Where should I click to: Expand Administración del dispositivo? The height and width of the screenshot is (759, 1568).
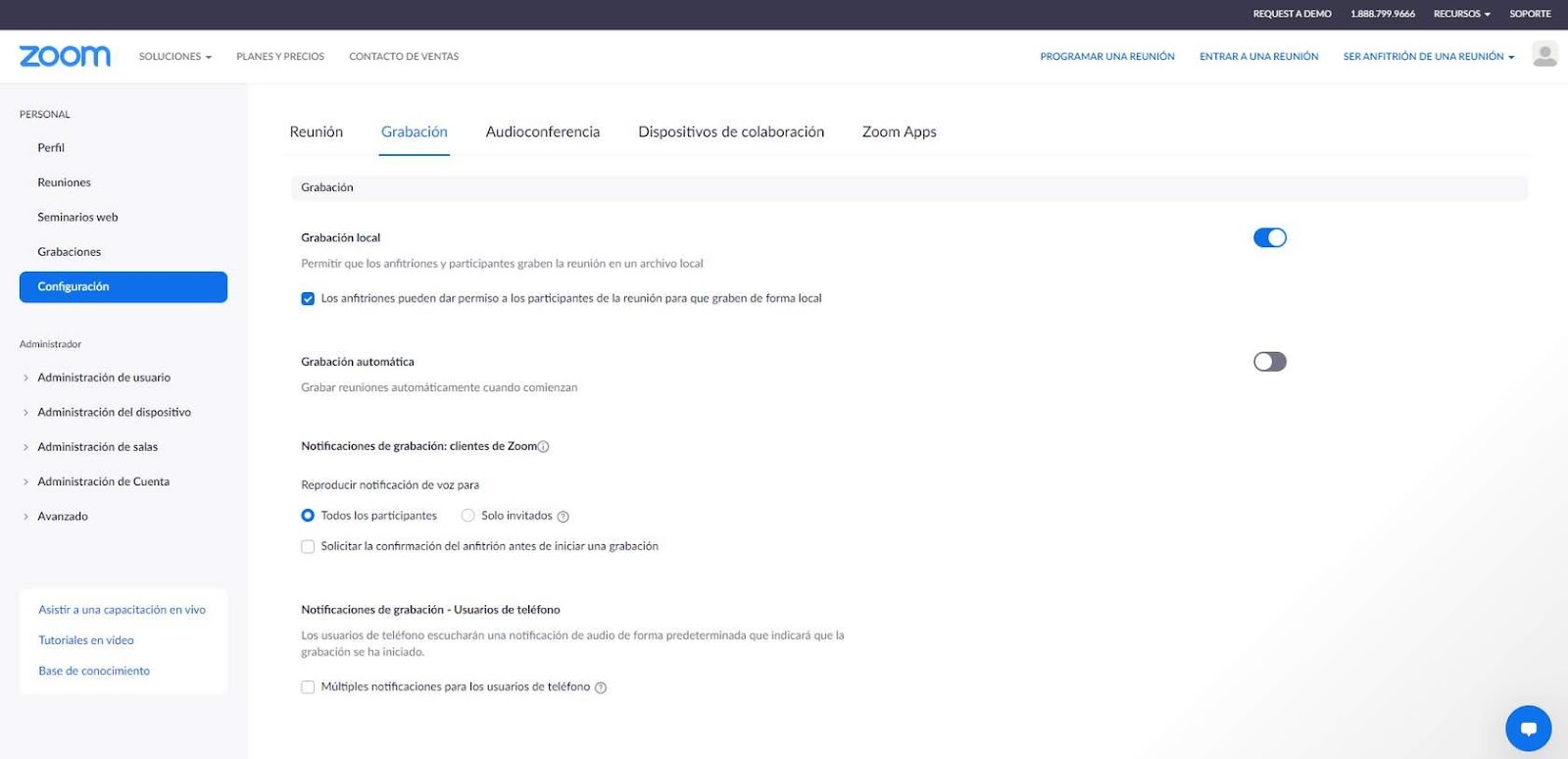[x=114, y=413]
